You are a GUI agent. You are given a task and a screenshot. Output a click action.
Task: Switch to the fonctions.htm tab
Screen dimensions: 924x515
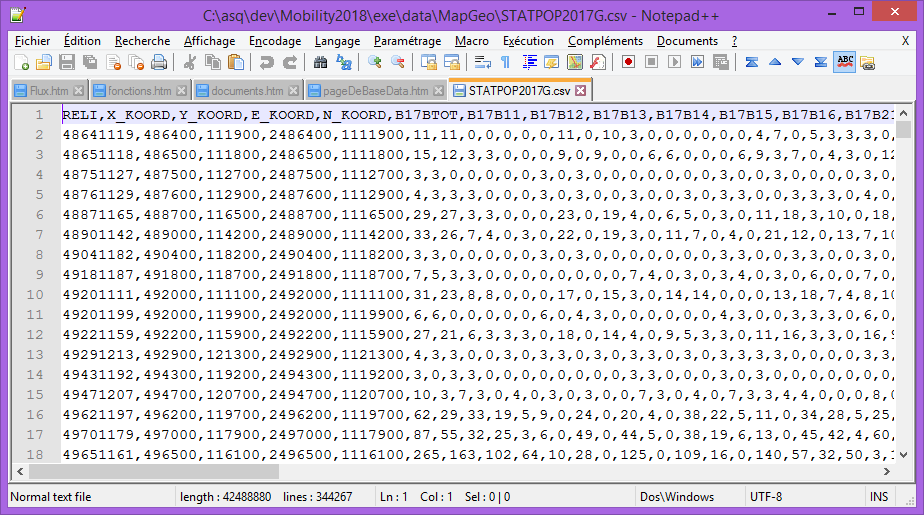(x=138, y=90)
